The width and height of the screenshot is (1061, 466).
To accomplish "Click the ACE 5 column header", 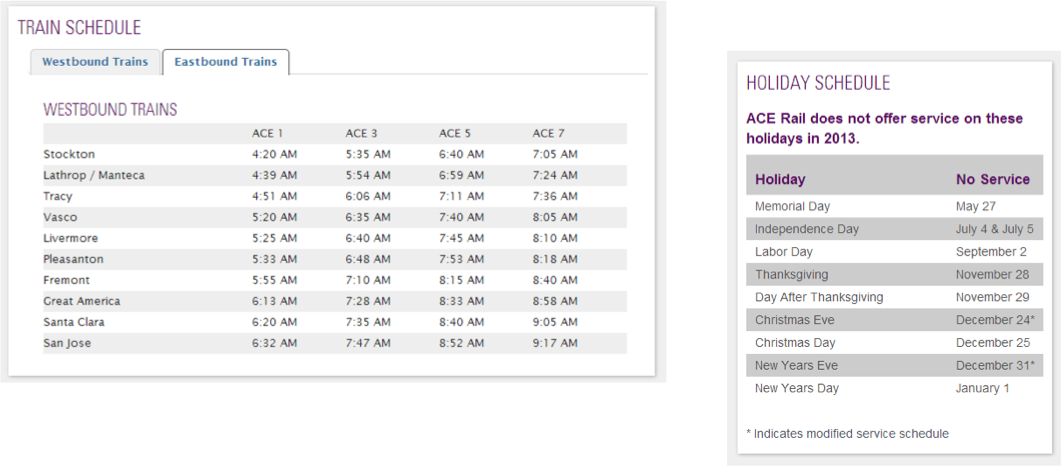I will click(x=455, y=133).
